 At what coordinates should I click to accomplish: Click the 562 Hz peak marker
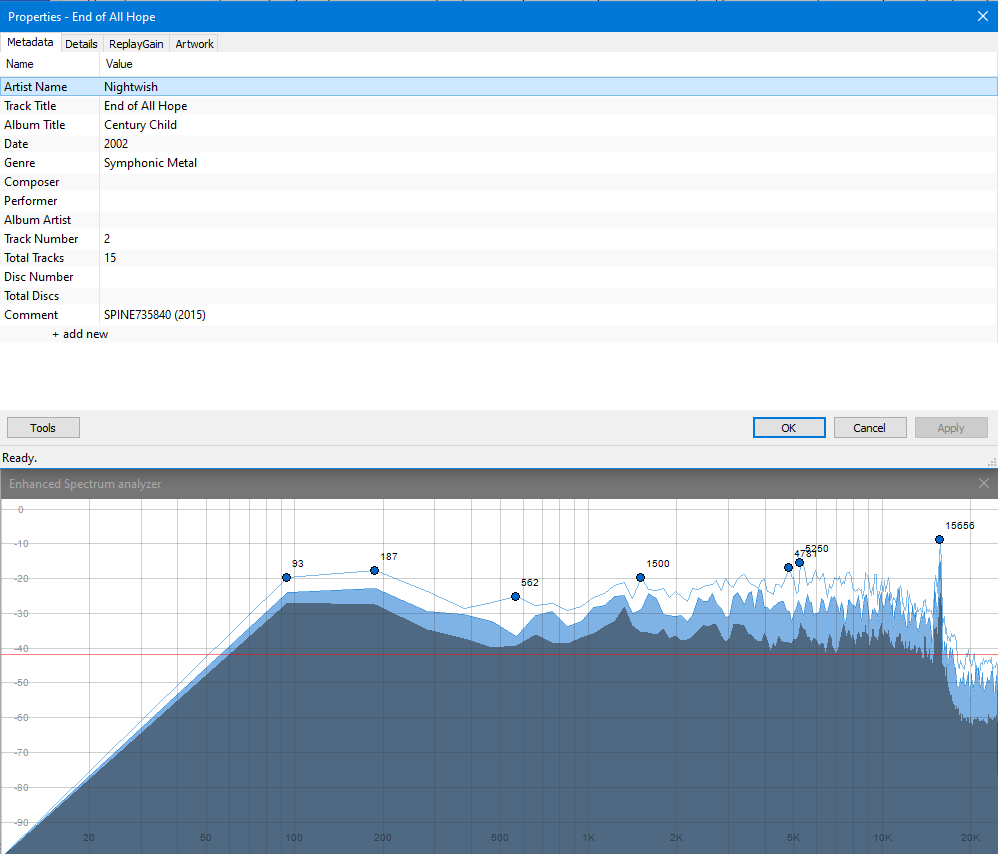[516, 596]
